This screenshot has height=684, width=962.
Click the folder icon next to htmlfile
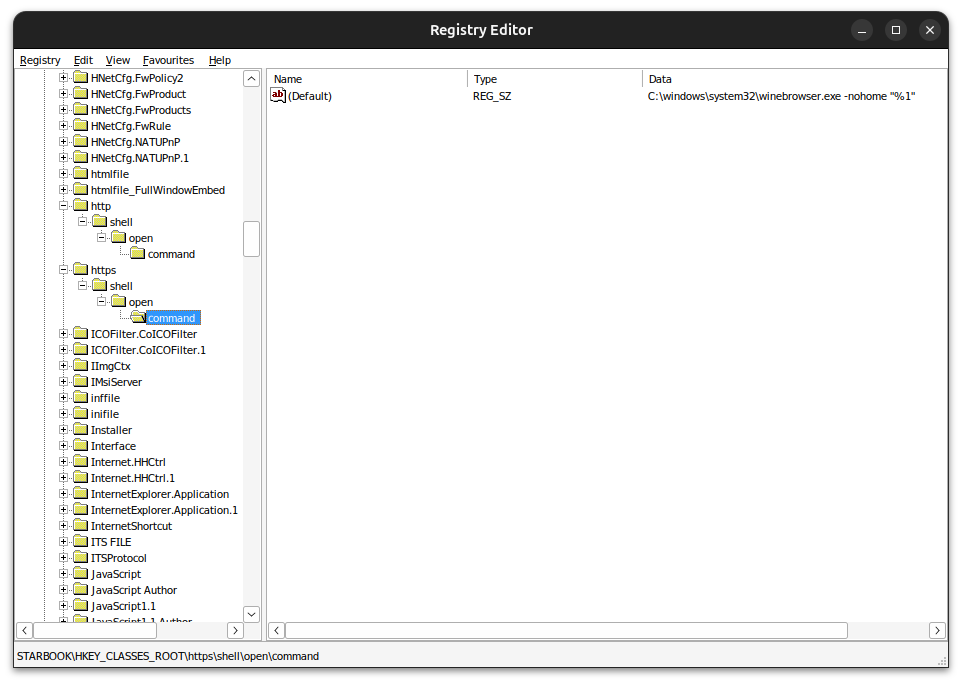(80, 174)
